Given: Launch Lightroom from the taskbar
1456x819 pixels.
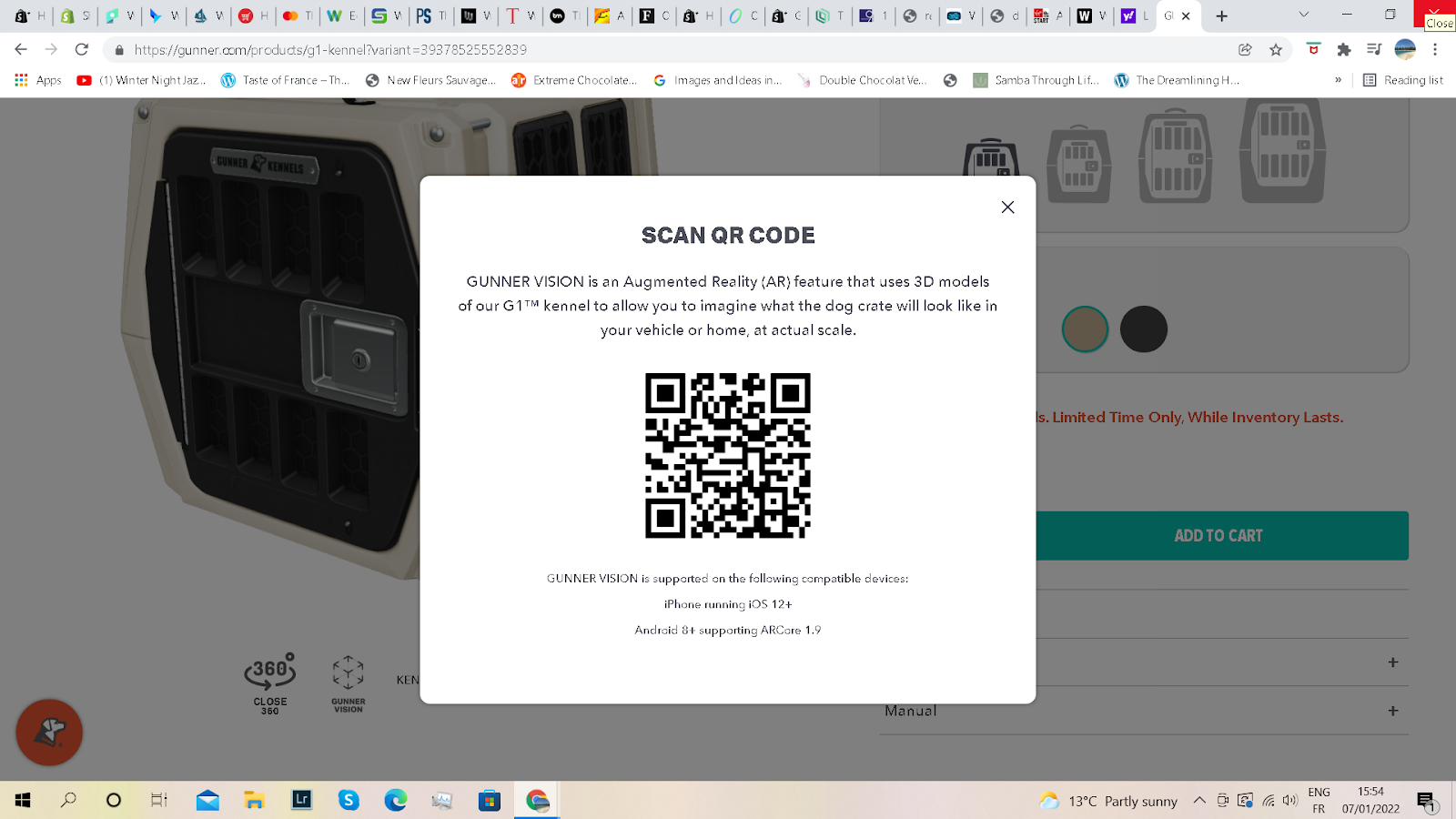Looking at the screenshot, I should tap(301, 800).
